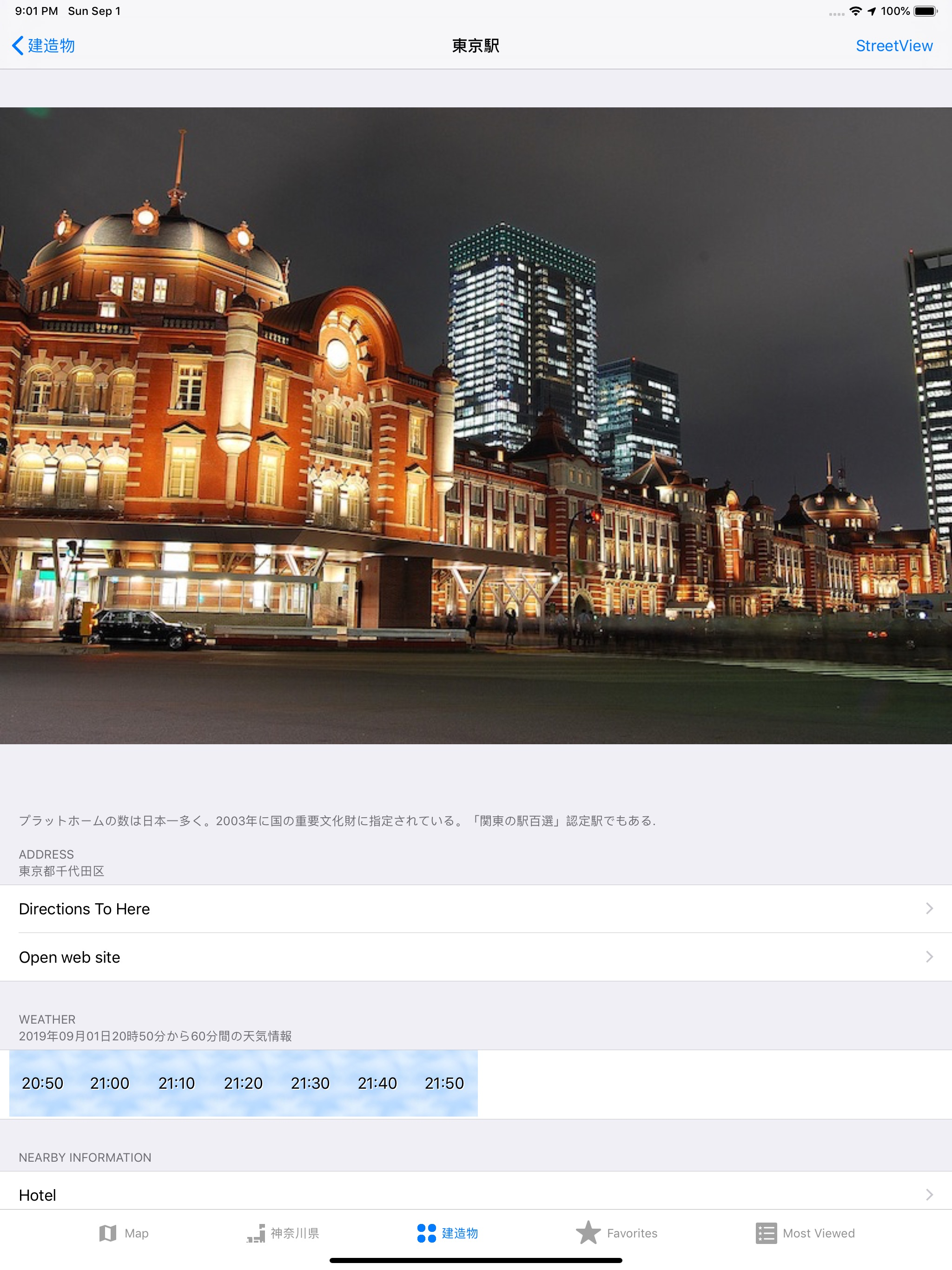The image size is (952, 1270).
Task: Tap the Tokyo Station night photo
Action: click(476, 425)
